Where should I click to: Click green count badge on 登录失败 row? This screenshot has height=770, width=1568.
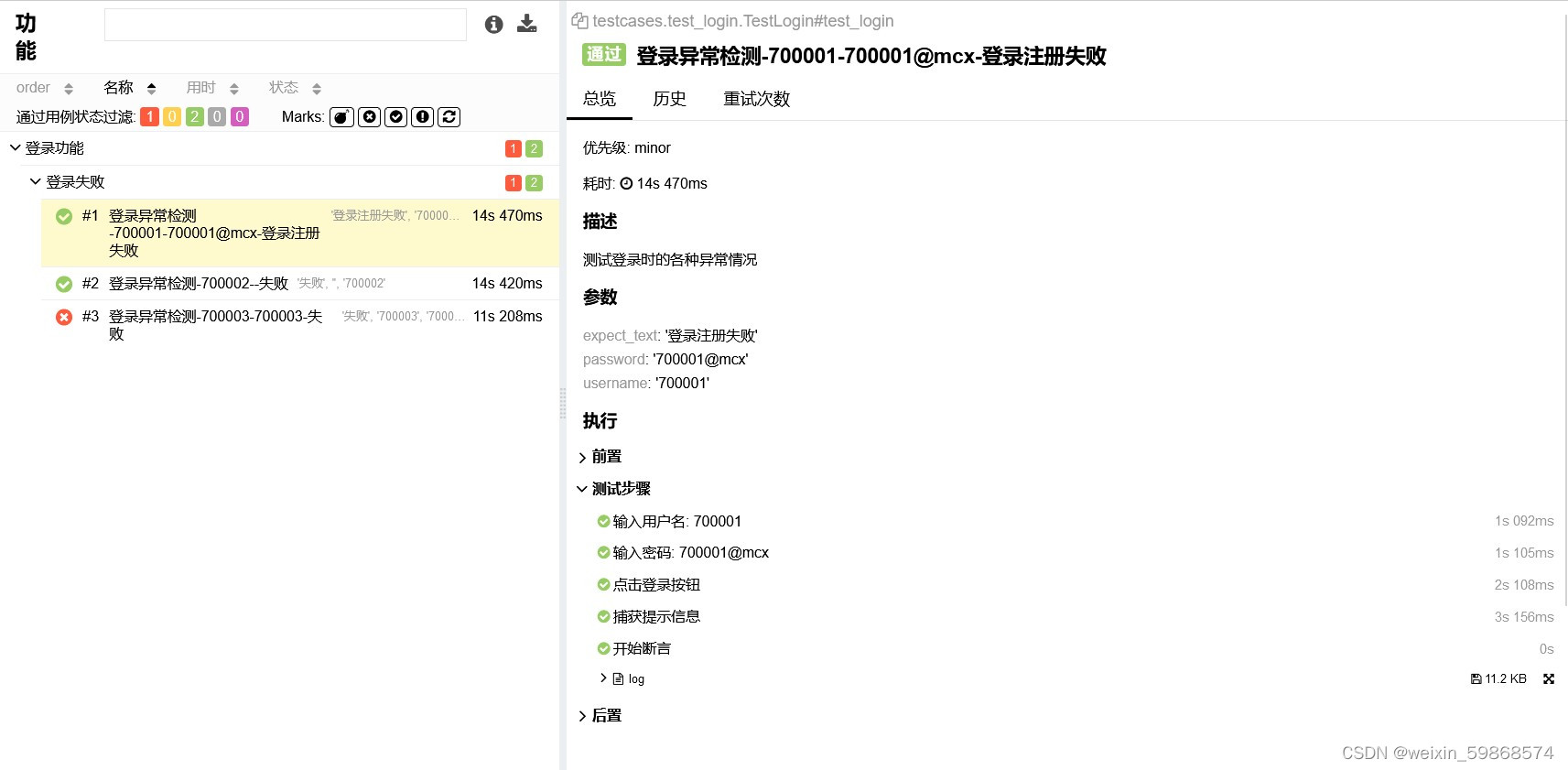click(x=535, y=183)
